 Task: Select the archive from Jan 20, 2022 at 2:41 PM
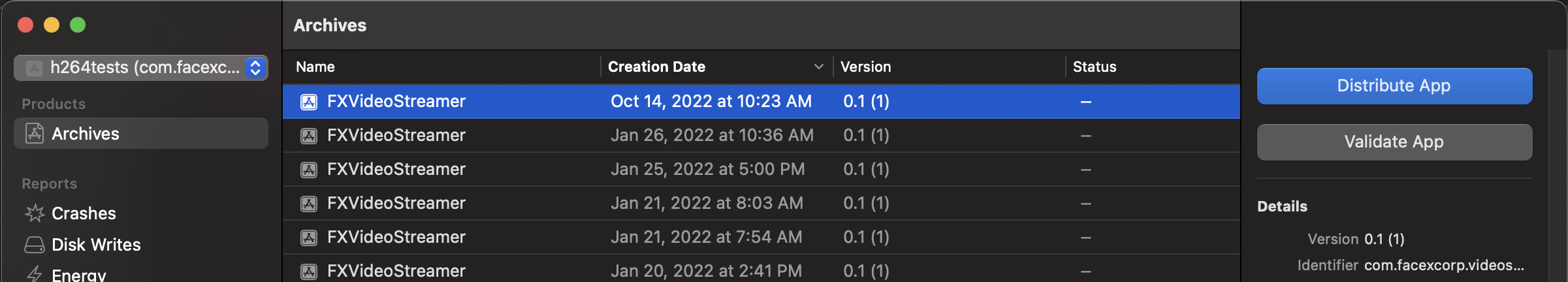pyautogui.click(x=706, y=271)
